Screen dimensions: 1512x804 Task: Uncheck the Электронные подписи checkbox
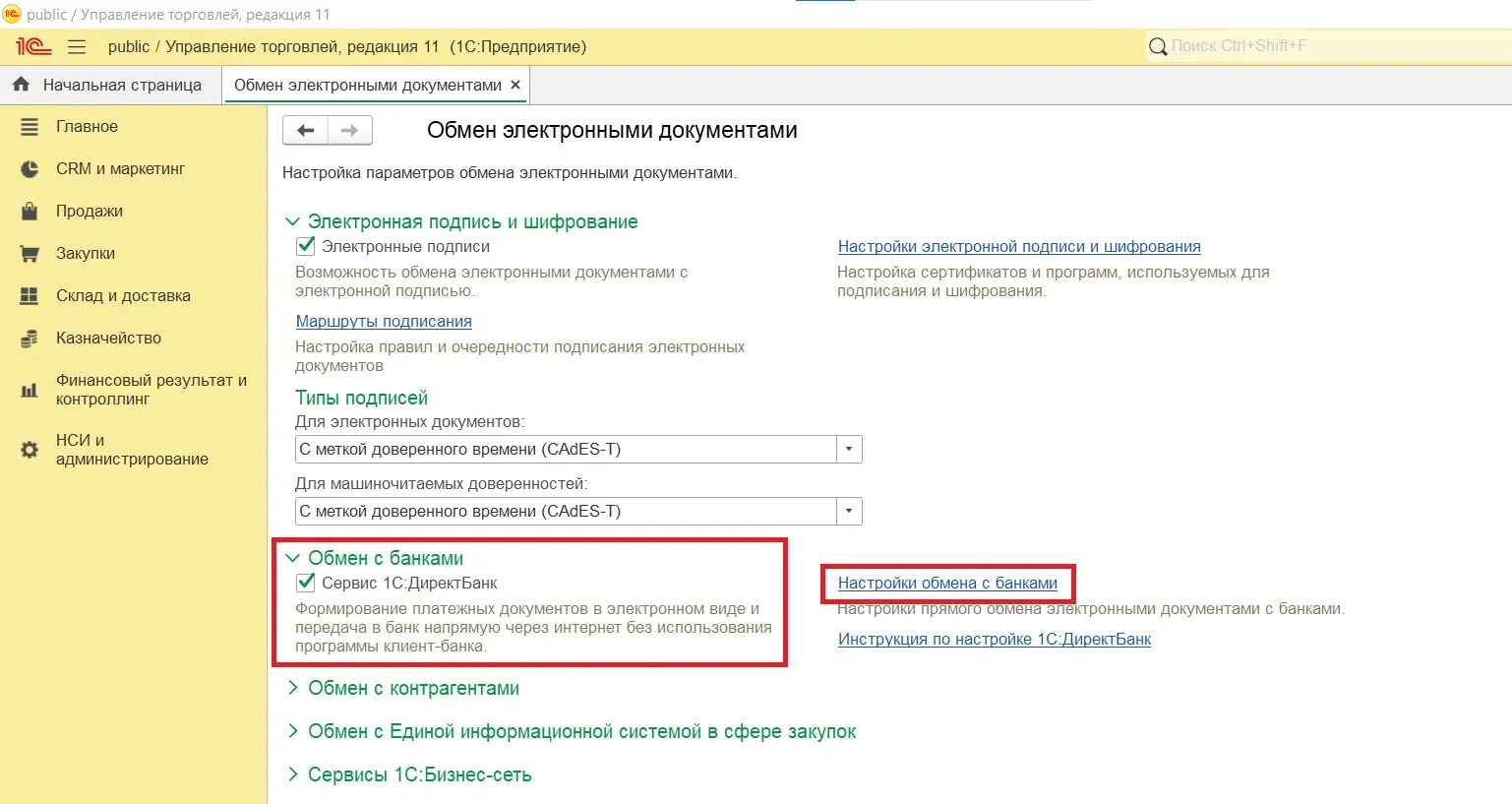(306, 246)
